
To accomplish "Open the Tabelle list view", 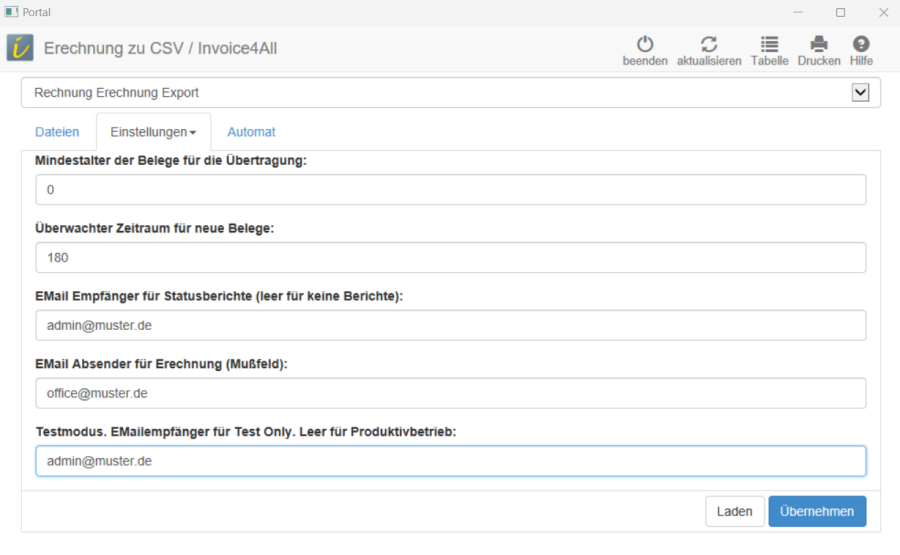I will point(769,45).
